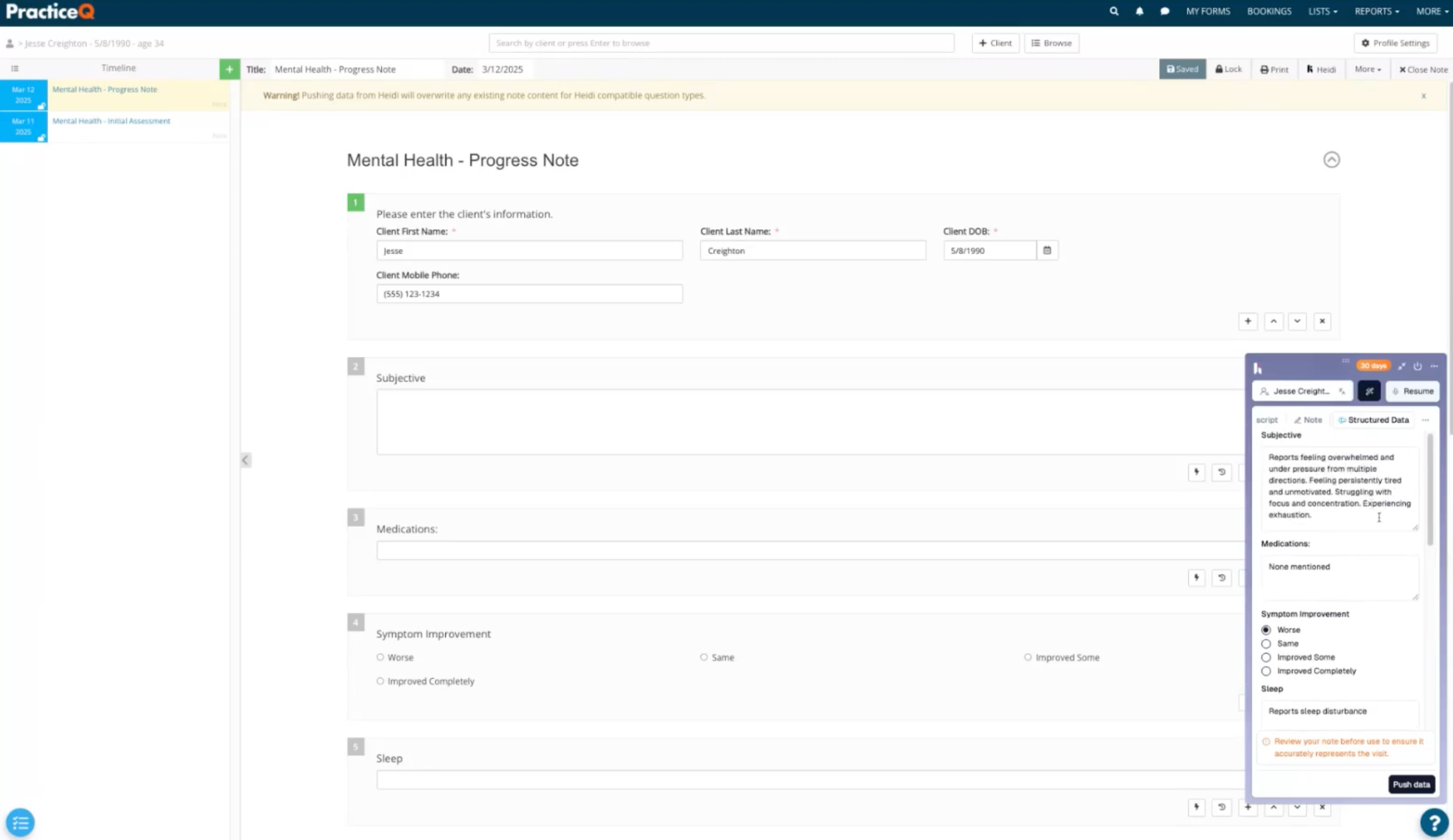The width and height of the screenshot is (1453, 840).
Task: Click the Saved button
Action: click(1181, 69)
